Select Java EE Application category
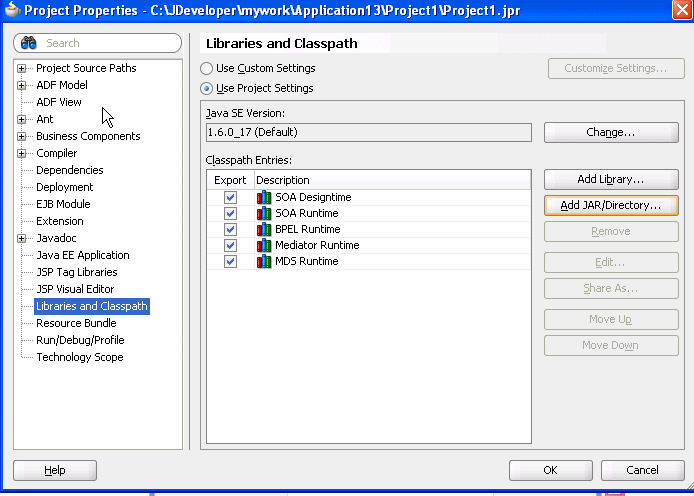This screenshot has width=694, height=496. (x=83, y=255)
